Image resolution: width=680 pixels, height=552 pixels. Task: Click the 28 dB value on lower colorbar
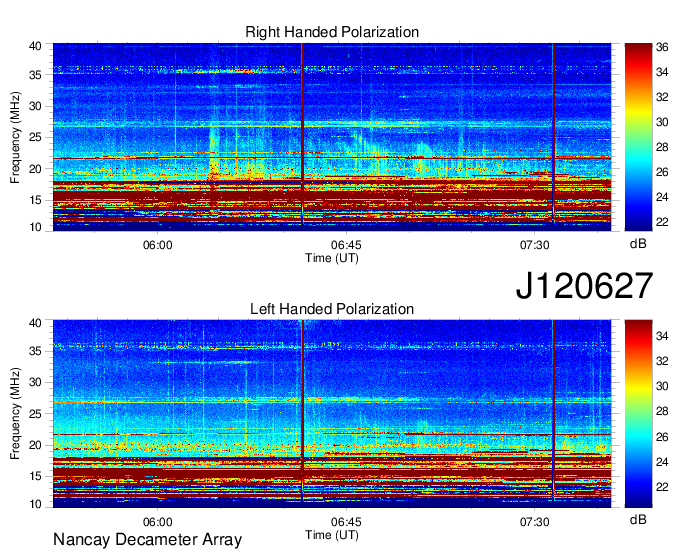click(x=662, y=412)
